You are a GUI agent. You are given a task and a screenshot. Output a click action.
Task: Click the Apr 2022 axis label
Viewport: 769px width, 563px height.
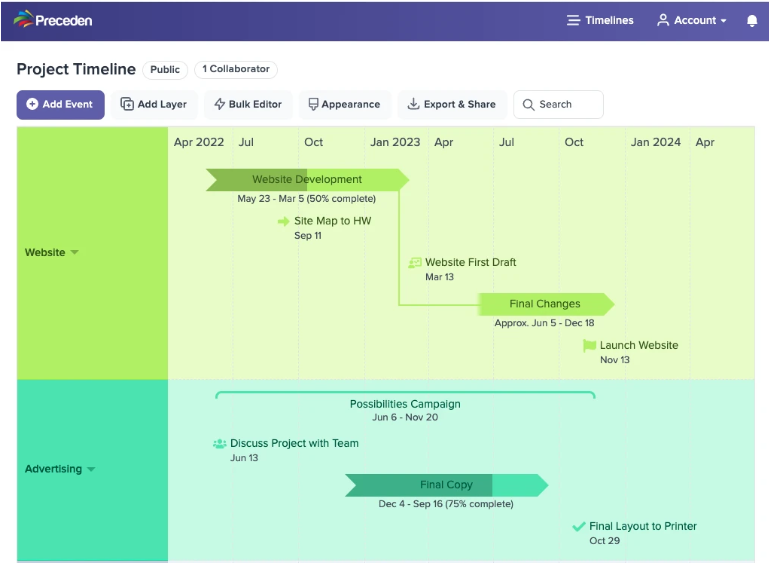199,142
